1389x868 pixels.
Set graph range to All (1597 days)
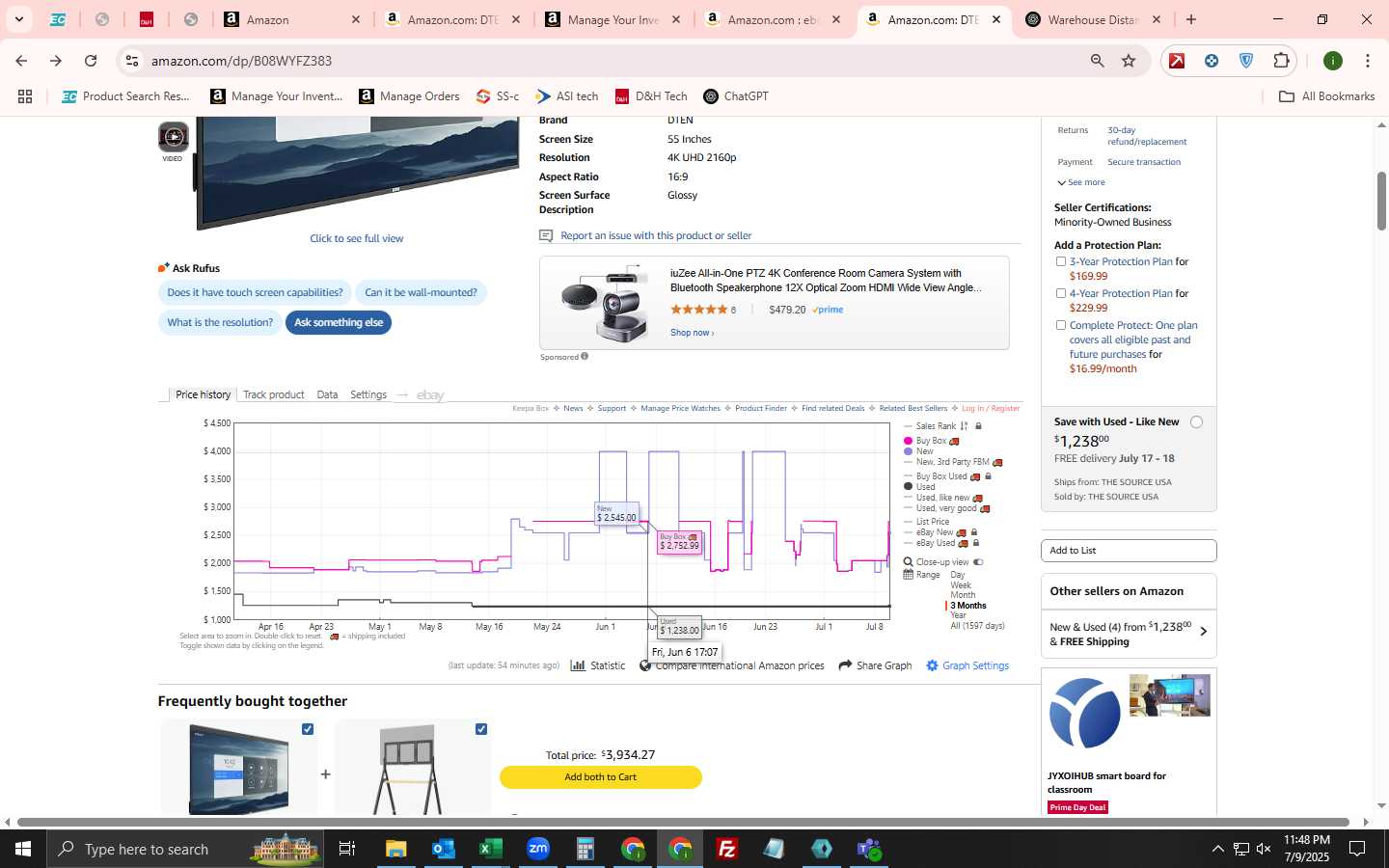[x=977, y=626]
